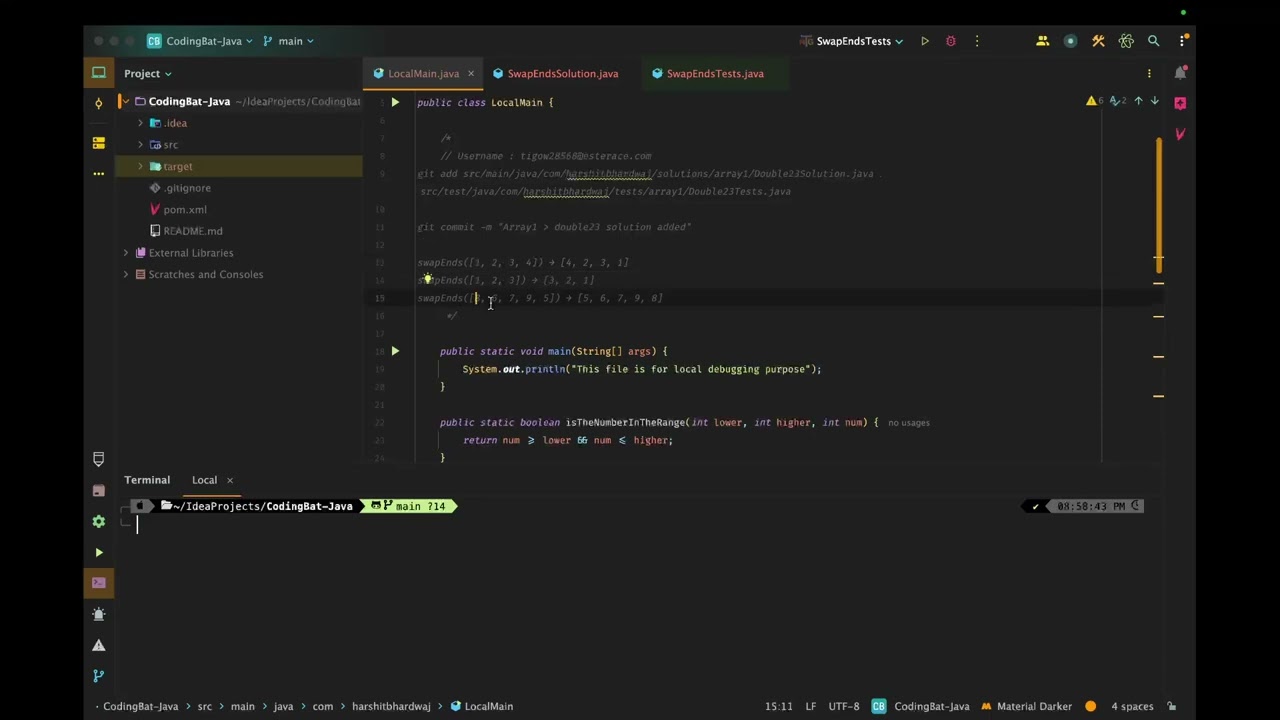1280x720 pixels.
Task: Open the pink AI assistant icon
Action: [1180, 103]
